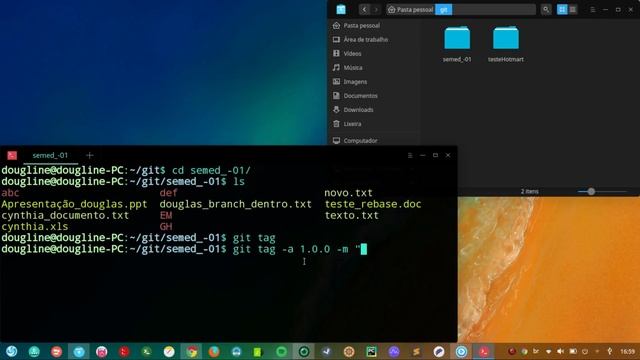Open file manager search

pyautogui.click(x=546, y=9)
